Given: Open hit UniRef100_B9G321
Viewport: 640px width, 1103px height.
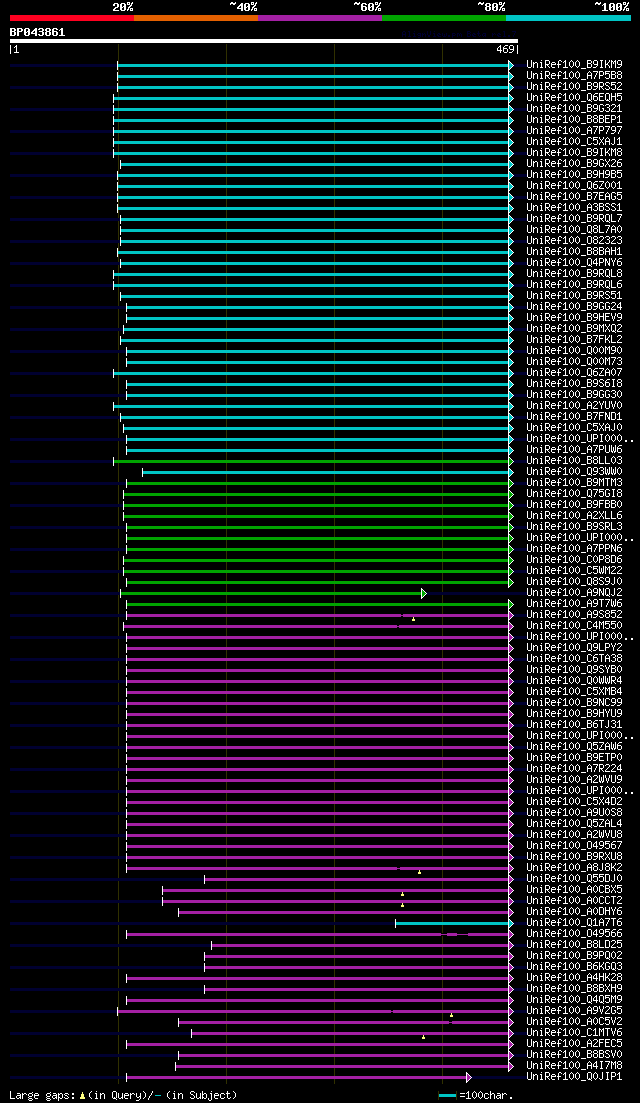Looking at the screenshot, I should pos(574,108).
